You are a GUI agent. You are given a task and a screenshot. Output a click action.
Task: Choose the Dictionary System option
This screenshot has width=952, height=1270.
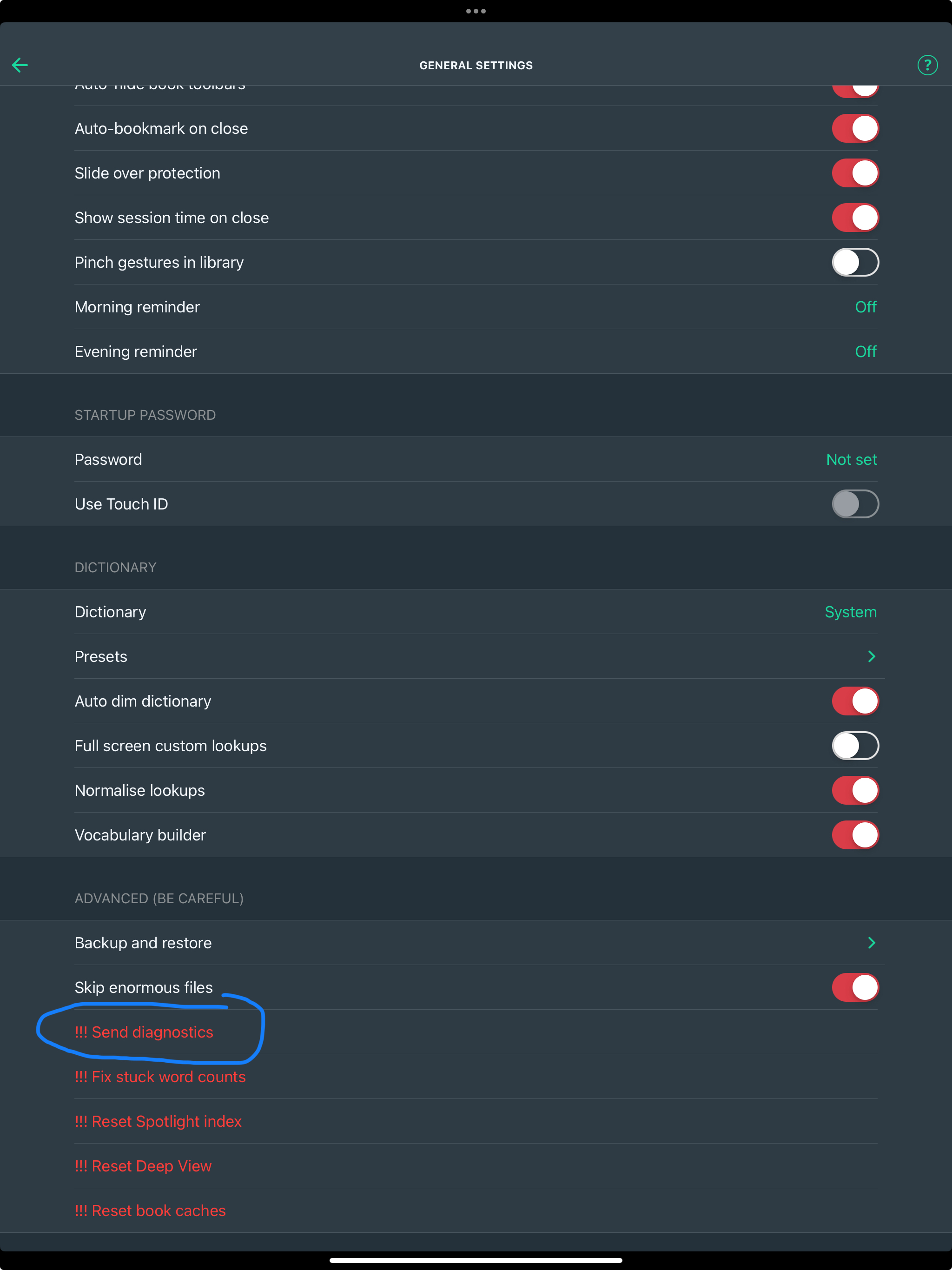click(850, 612)
